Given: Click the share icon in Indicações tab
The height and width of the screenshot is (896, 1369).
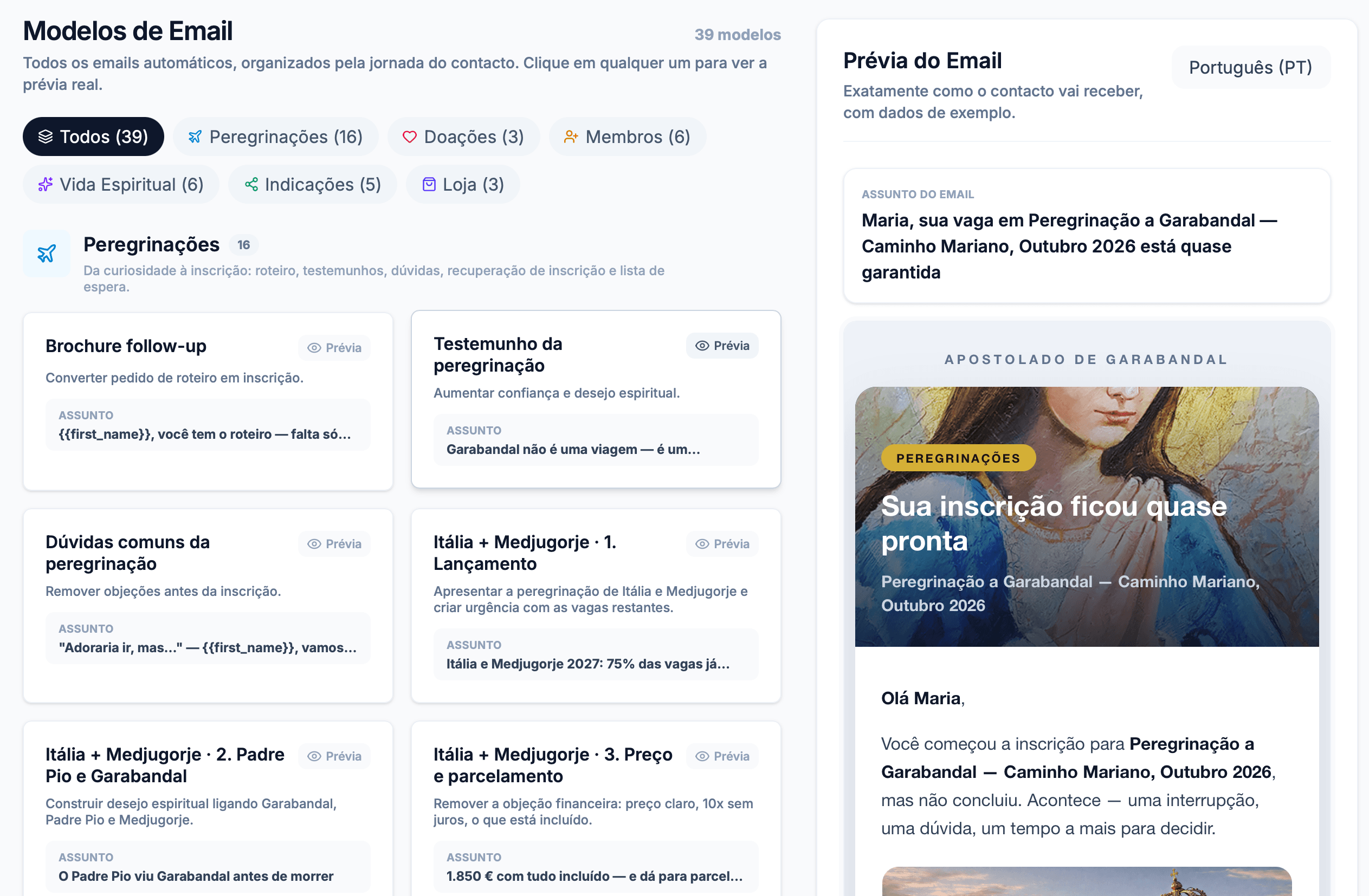Looking at the screenshot, I should click(251, 184).
